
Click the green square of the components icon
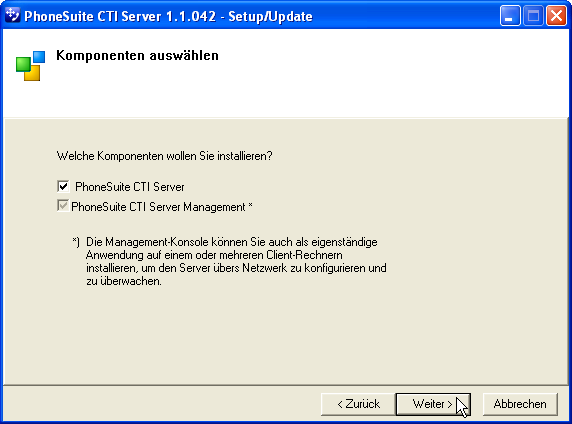pos(23,65)
